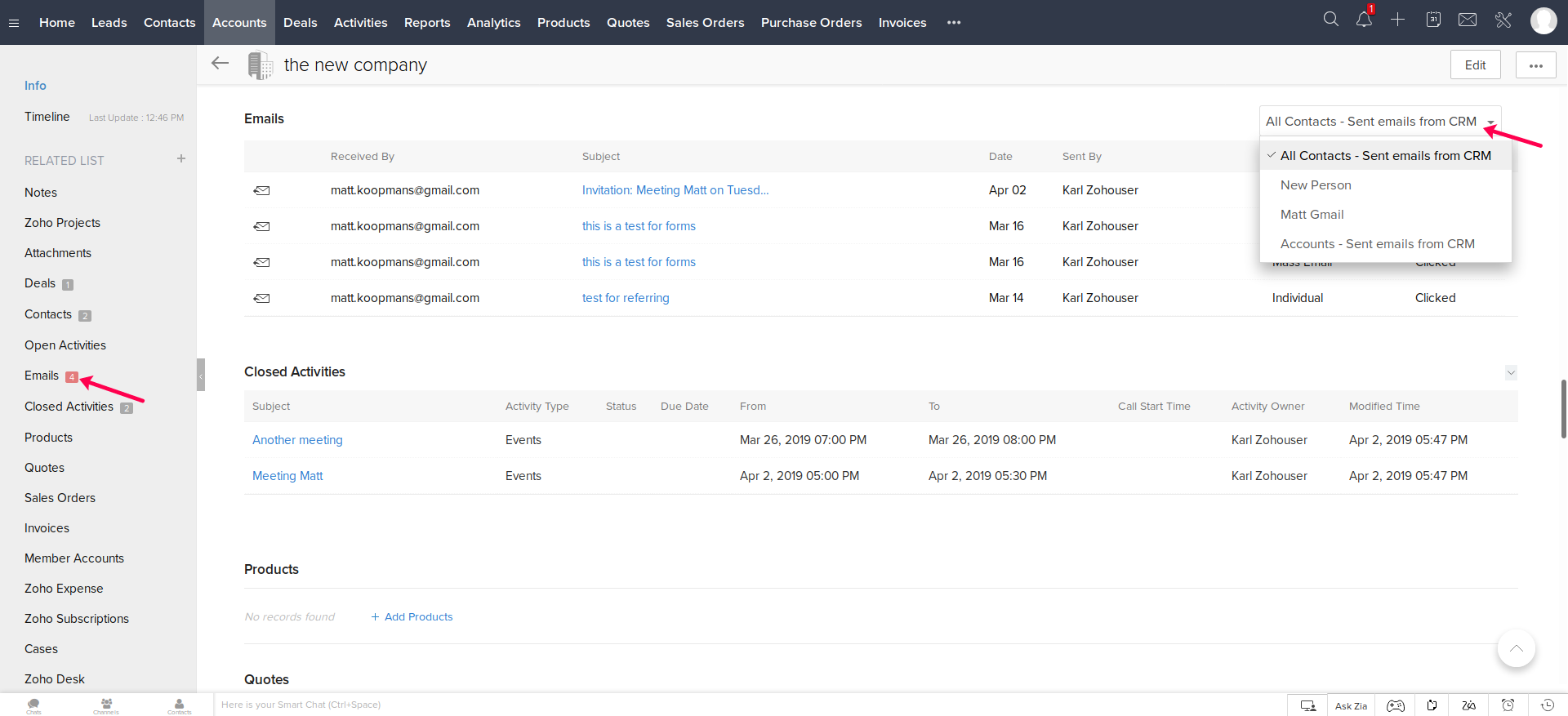Jump to Zoho Projects related list
1568x716 pixels.
pos(62,223)
